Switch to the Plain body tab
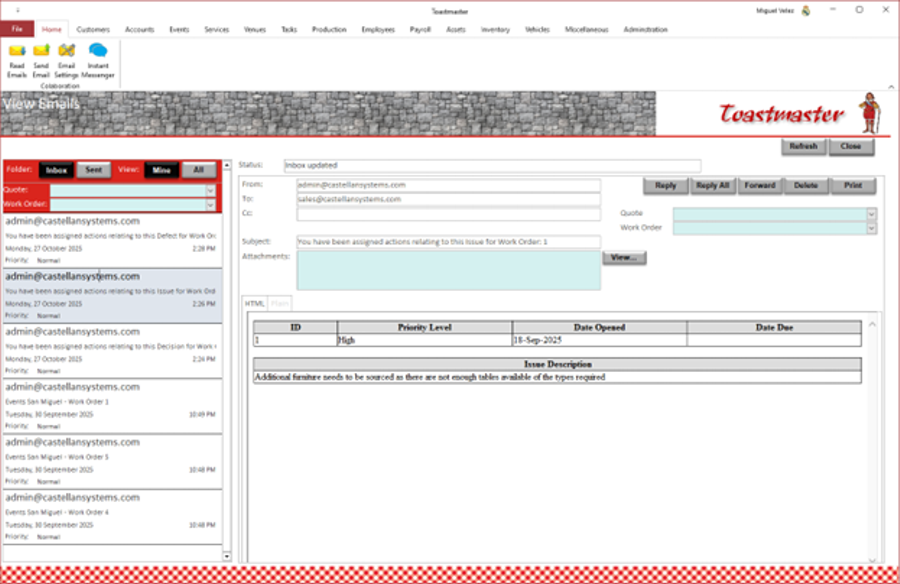 [x=280, y=303]
